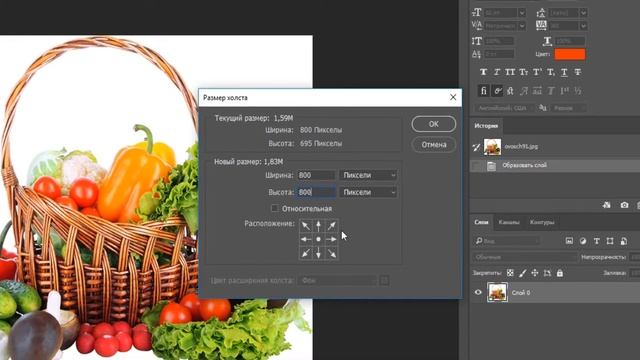
Task: Click the Ширина input field
Action: pyautogui.click(x=317, y=175)
